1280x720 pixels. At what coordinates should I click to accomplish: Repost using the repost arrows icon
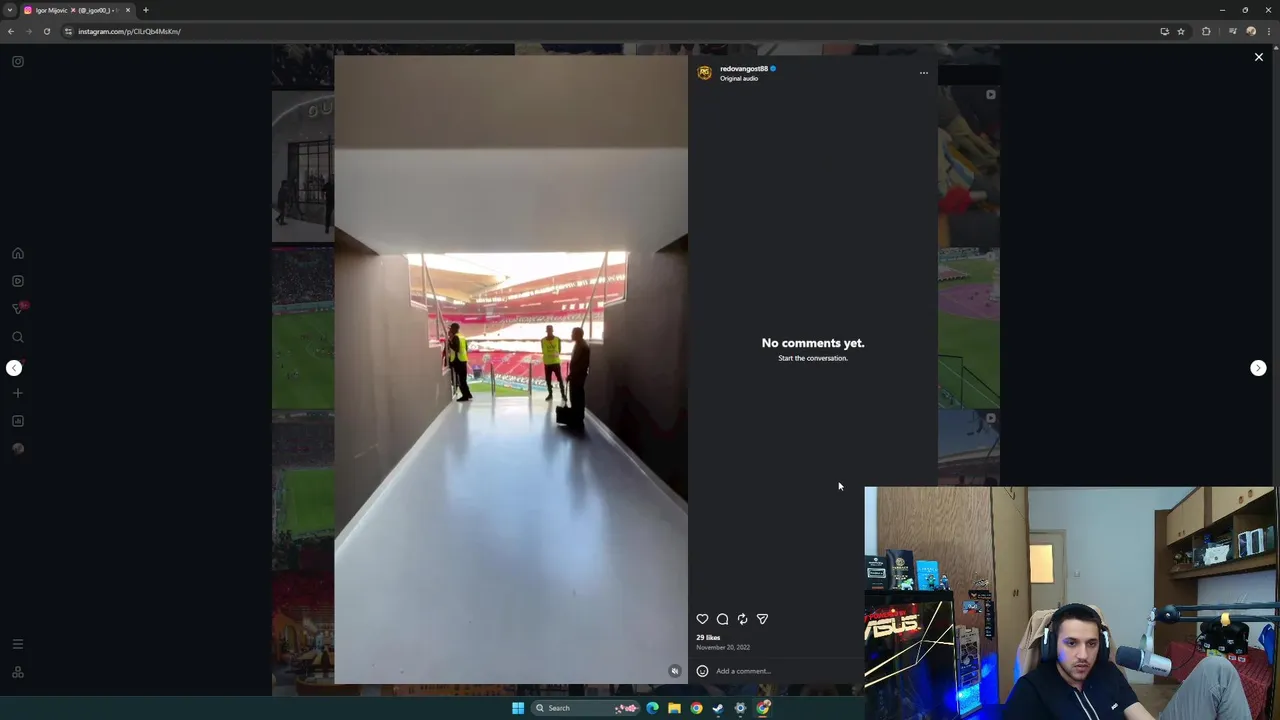click(742, 619)
